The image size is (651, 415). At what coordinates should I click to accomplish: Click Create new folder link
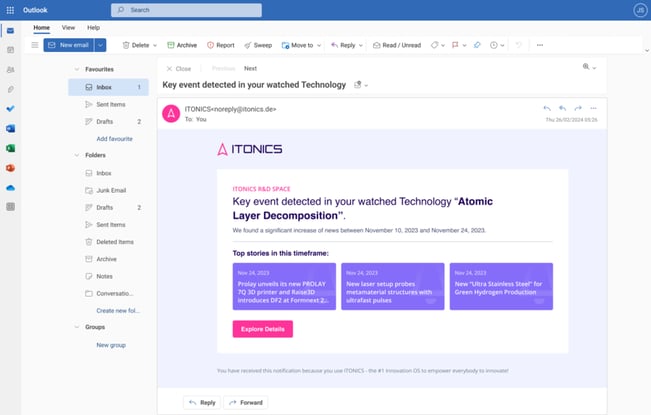(x=118, y=310)
